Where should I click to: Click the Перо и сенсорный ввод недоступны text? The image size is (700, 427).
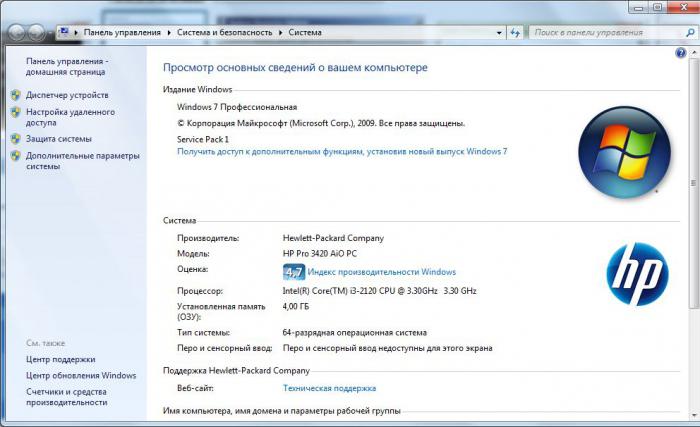[388, 348]
